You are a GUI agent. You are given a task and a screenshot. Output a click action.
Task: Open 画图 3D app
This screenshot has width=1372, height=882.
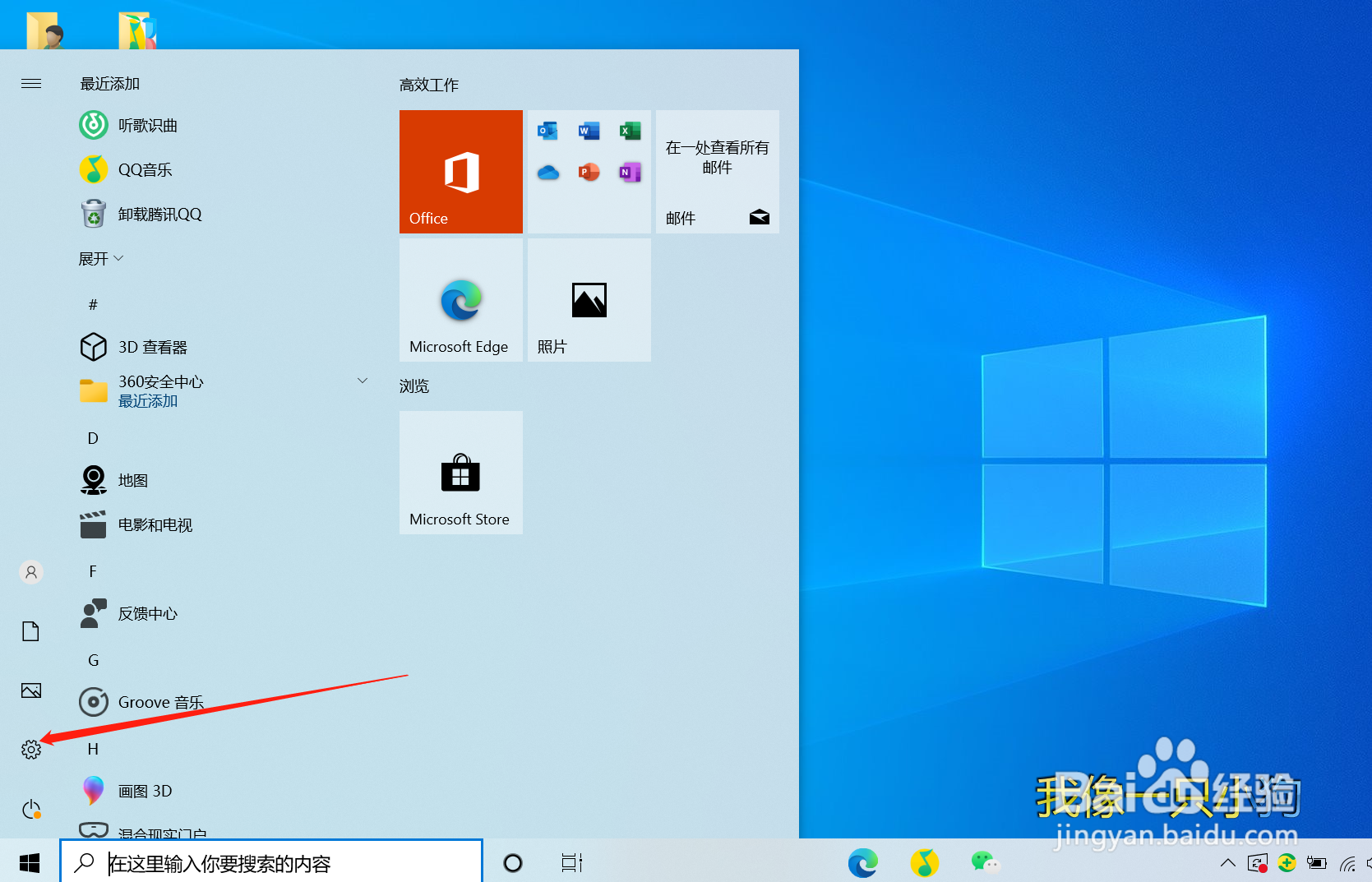coord(222,791)
